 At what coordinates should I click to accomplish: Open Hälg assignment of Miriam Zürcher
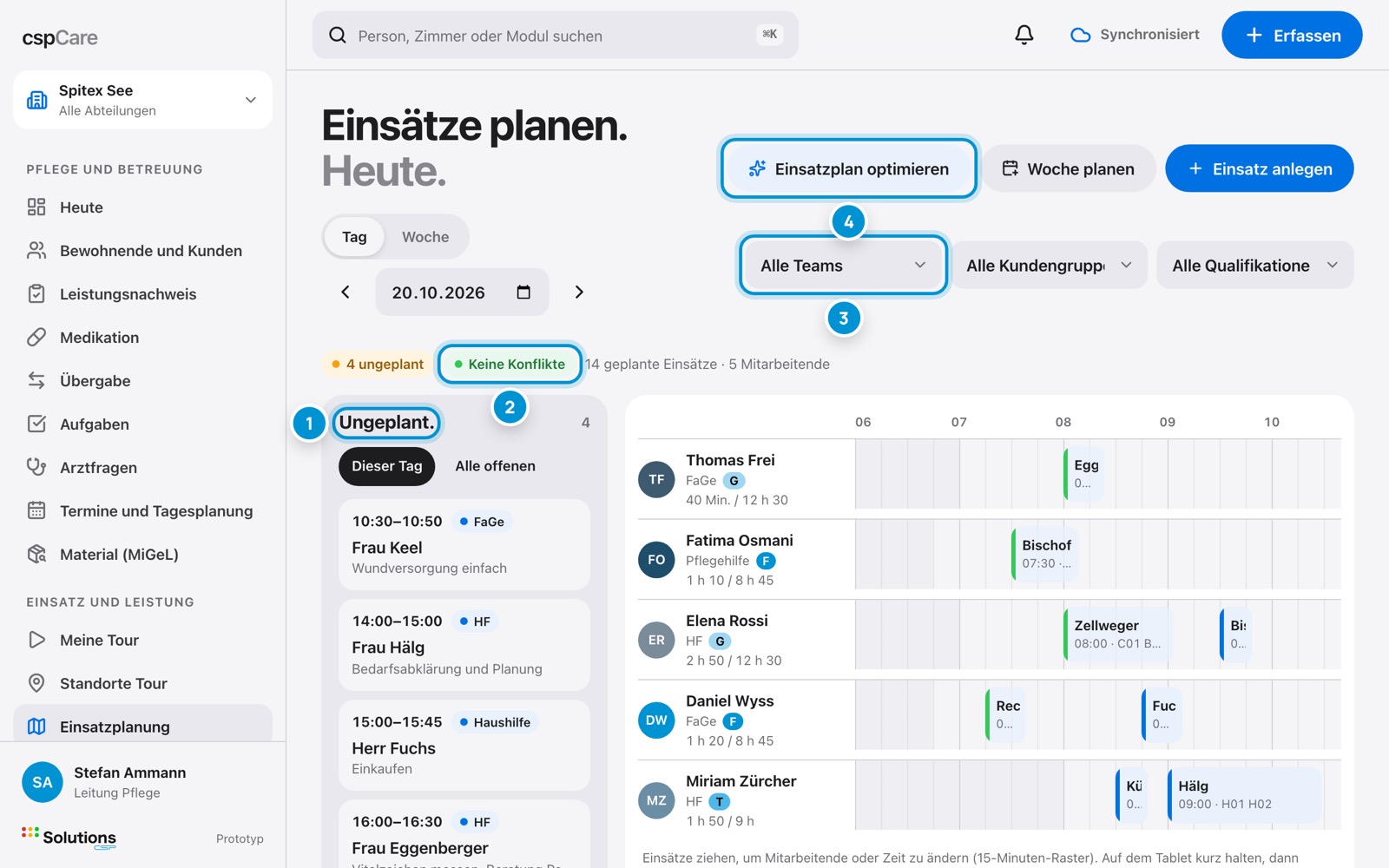coord(1245,795)
